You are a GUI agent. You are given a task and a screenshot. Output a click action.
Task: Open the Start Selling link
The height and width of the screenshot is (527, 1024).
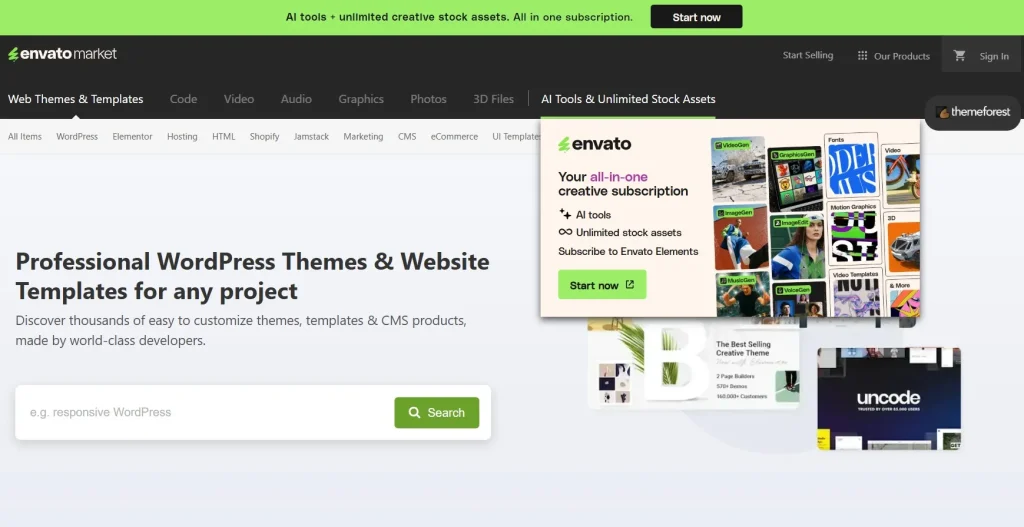coord(808,56)
